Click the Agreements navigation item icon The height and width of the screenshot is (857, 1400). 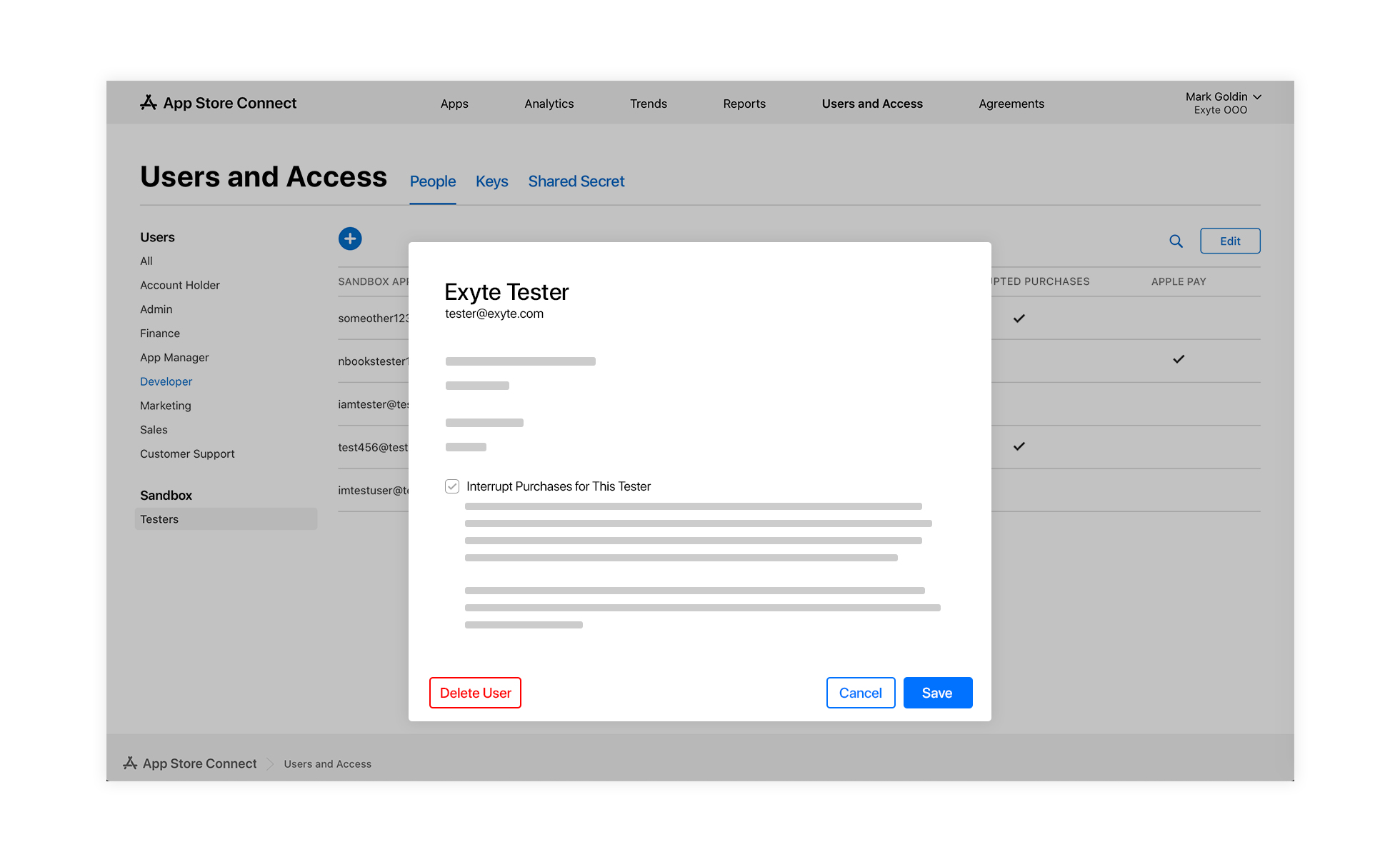[1010, 102]
